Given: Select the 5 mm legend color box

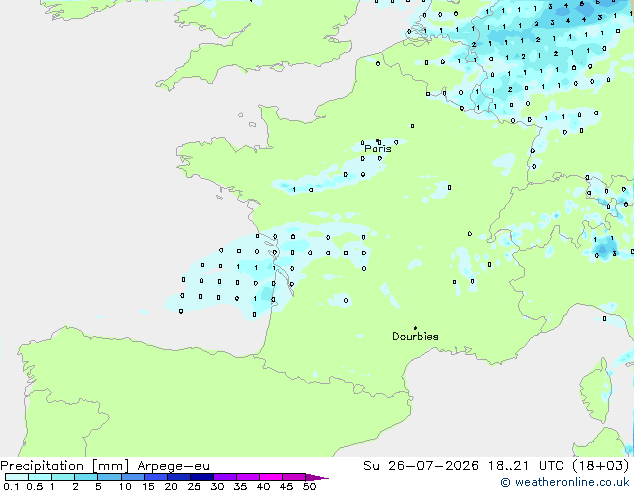Looking at the screenshot, I should [109, 477].
